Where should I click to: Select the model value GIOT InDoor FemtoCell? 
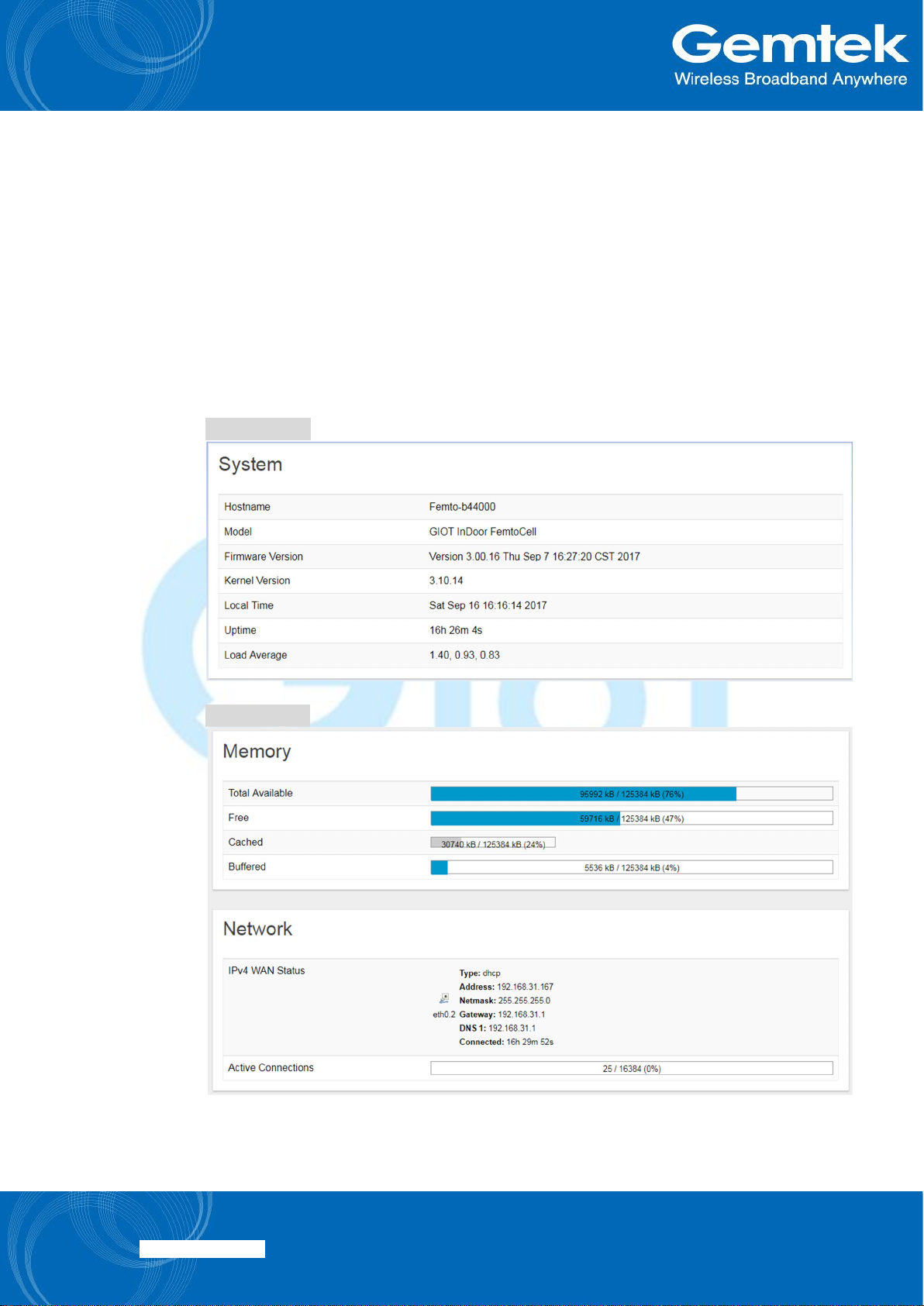483,532
